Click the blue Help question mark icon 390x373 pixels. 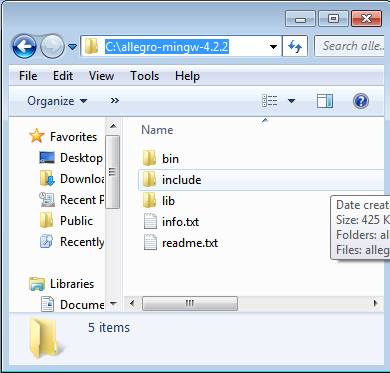361,101
